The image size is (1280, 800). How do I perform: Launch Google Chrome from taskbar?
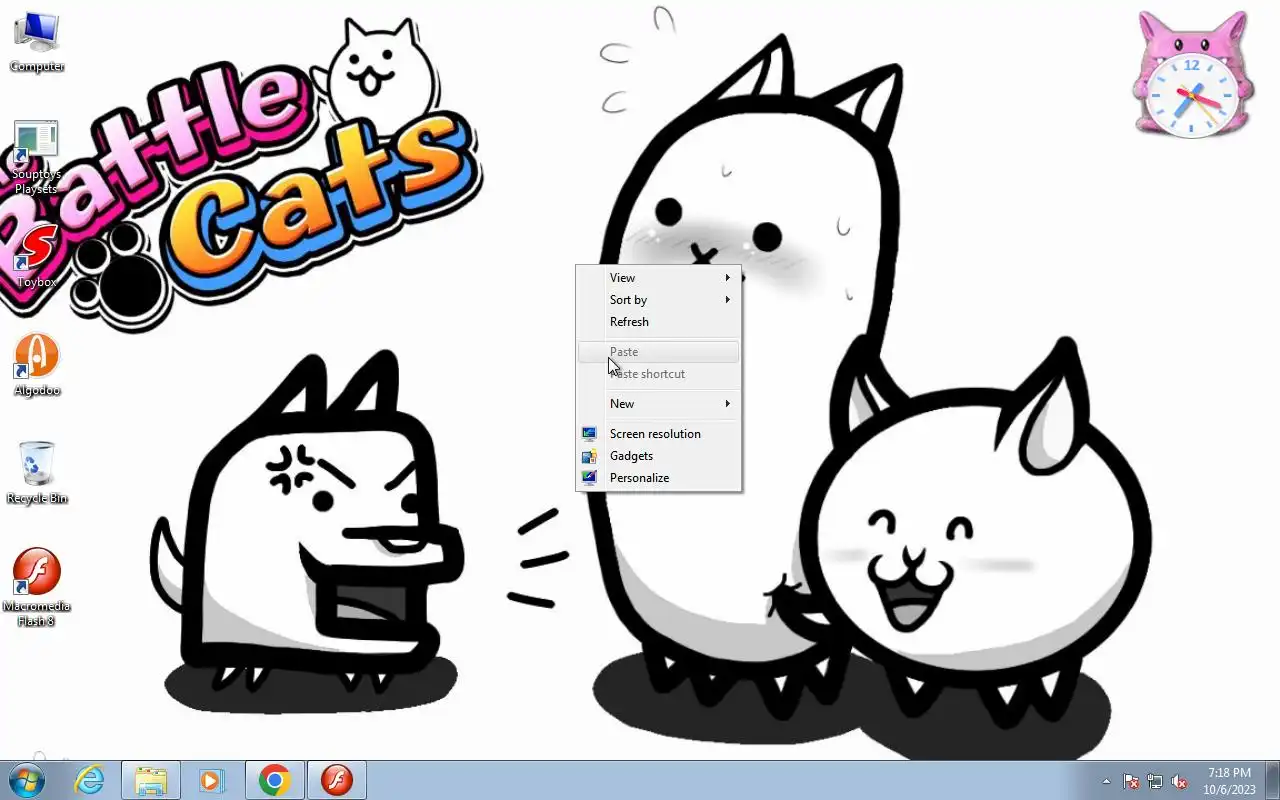(x=275, y=780)
